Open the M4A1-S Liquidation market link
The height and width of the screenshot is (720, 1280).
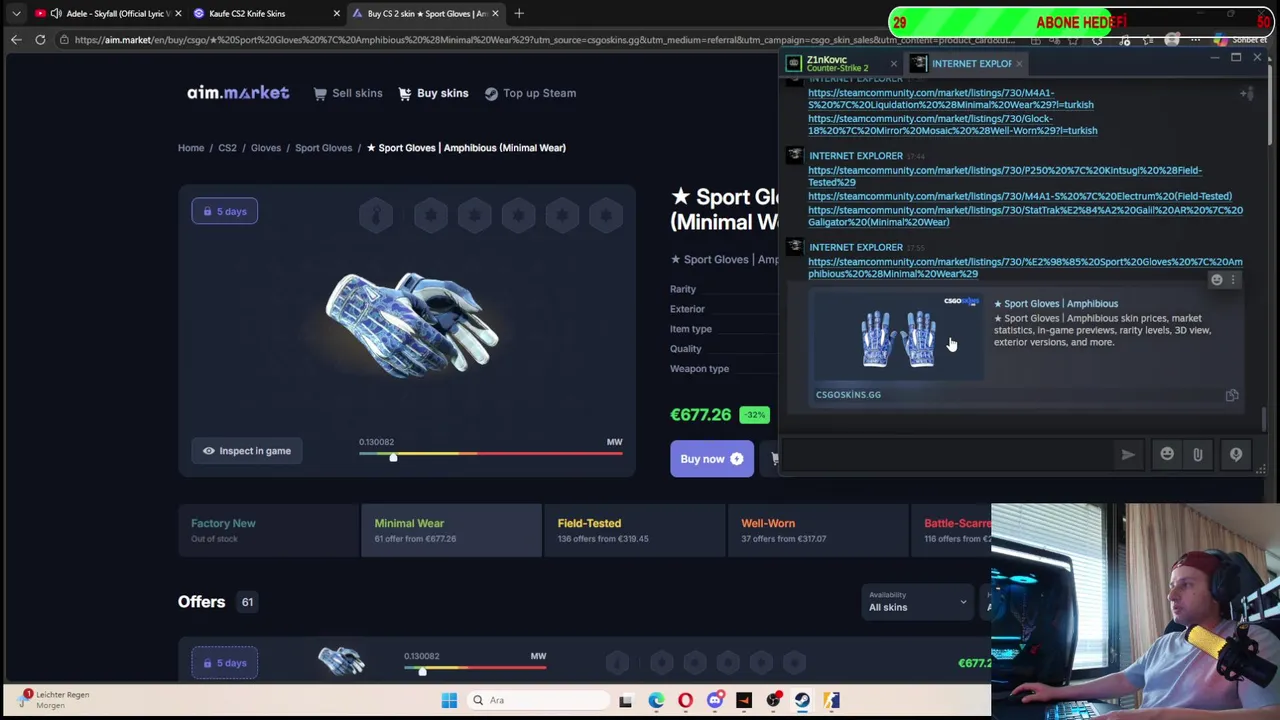pos(950,99)
